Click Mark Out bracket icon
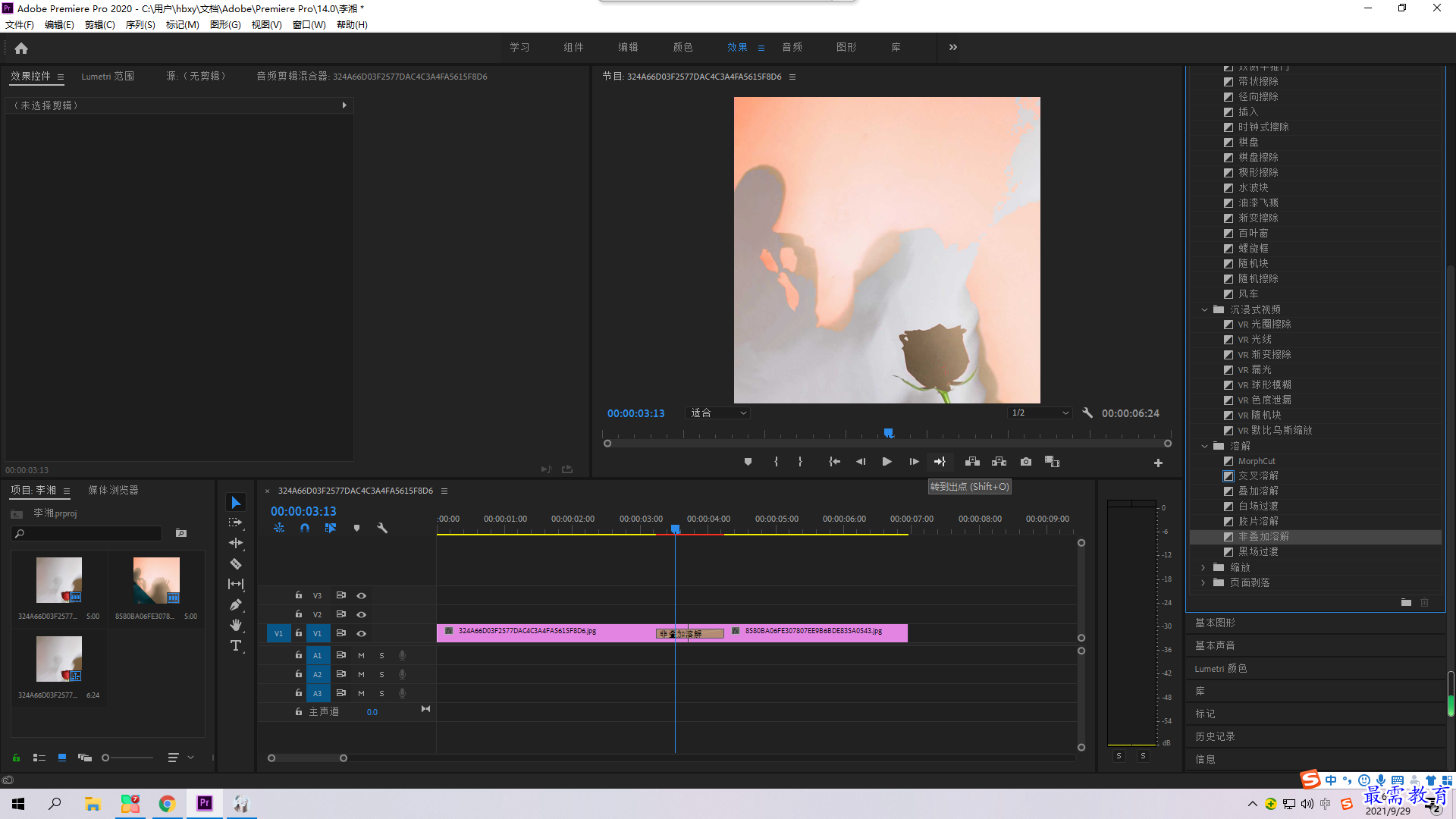Screen dimensions: 1456x819 point(800,462)
